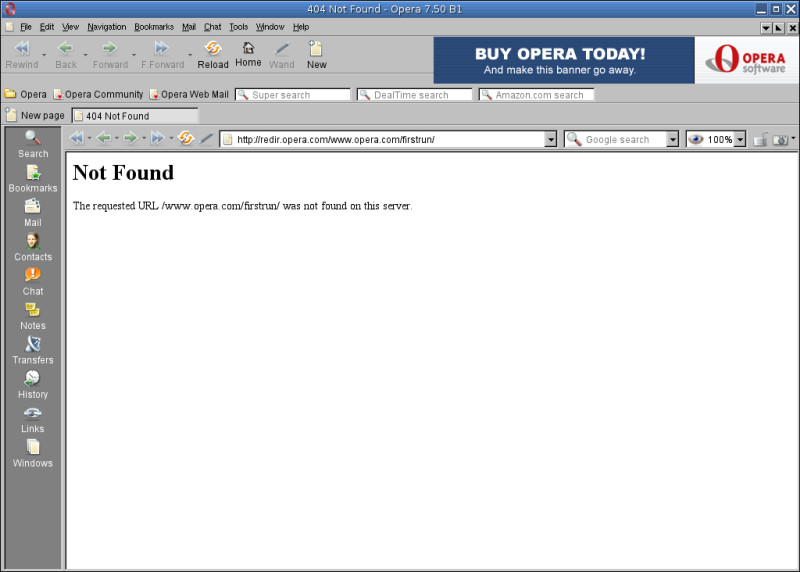
Task: Open the Windows panel in sidebar
Action: (x=33, y=453)
